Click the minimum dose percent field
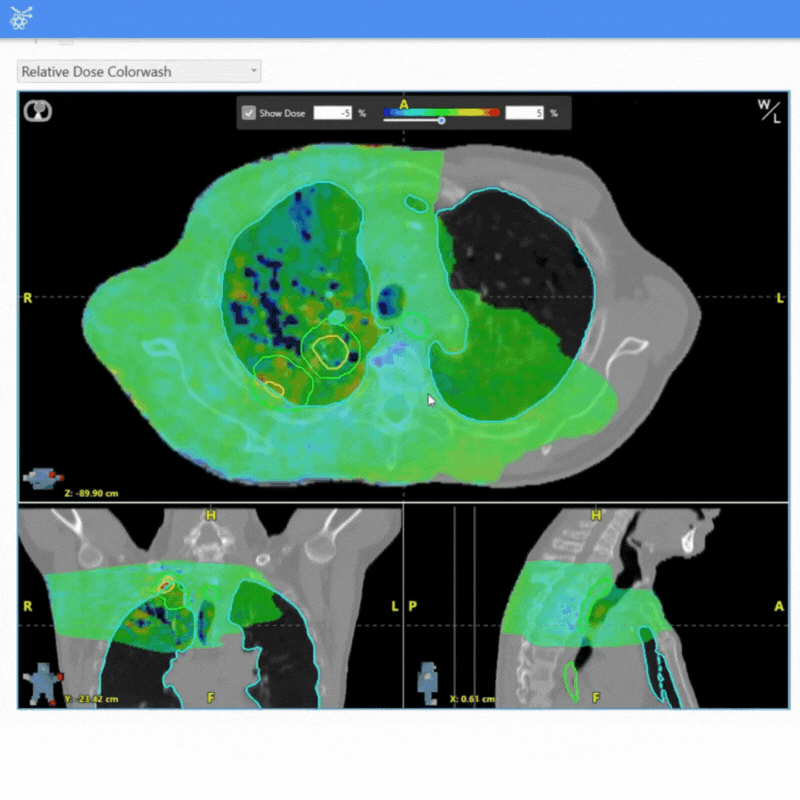This screenshot has height=800, width=800. tap(333, 114)
